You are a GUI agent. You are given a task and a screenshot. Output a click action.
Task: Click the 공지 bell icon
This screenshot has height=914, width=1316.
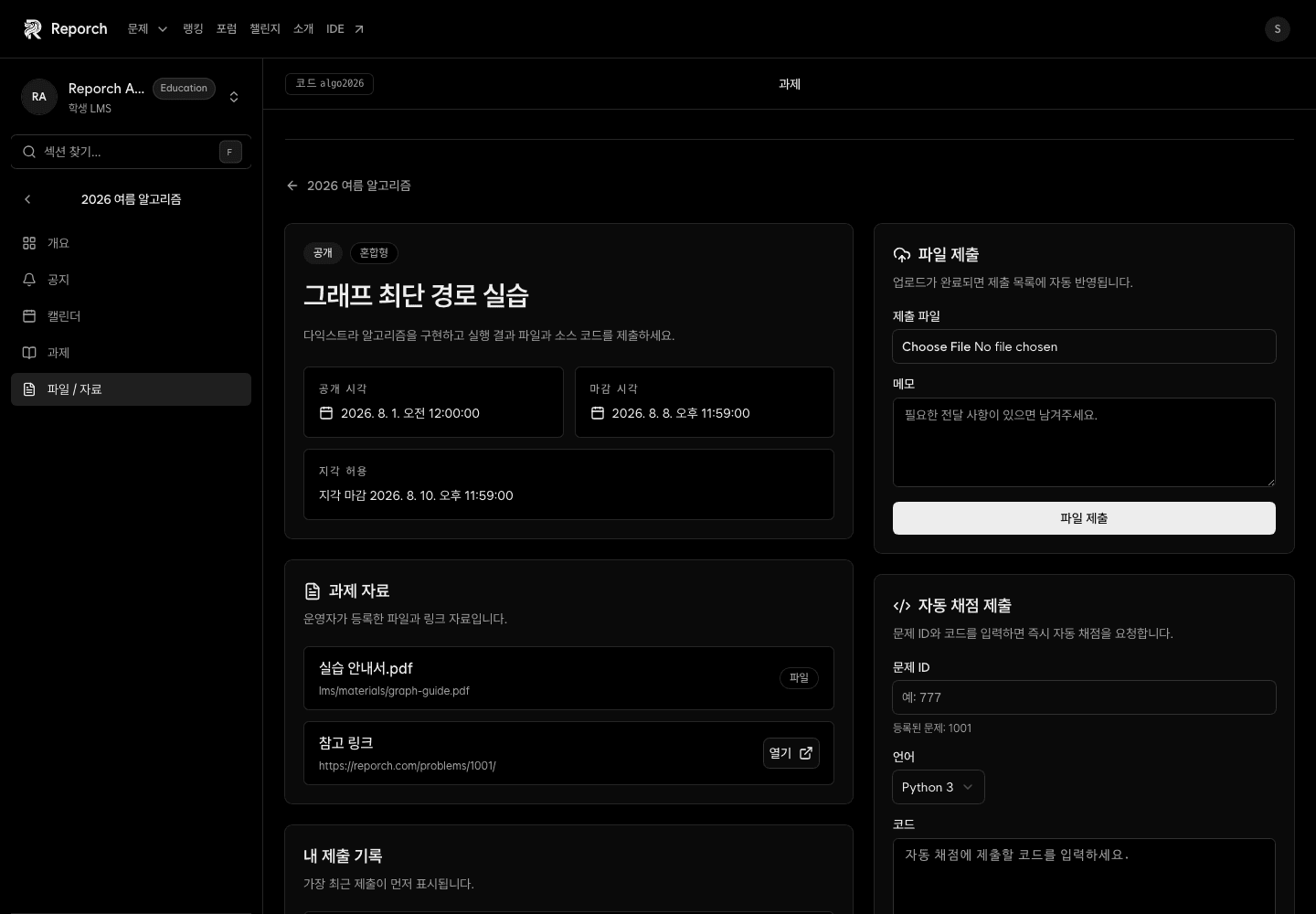pos(29,280)
